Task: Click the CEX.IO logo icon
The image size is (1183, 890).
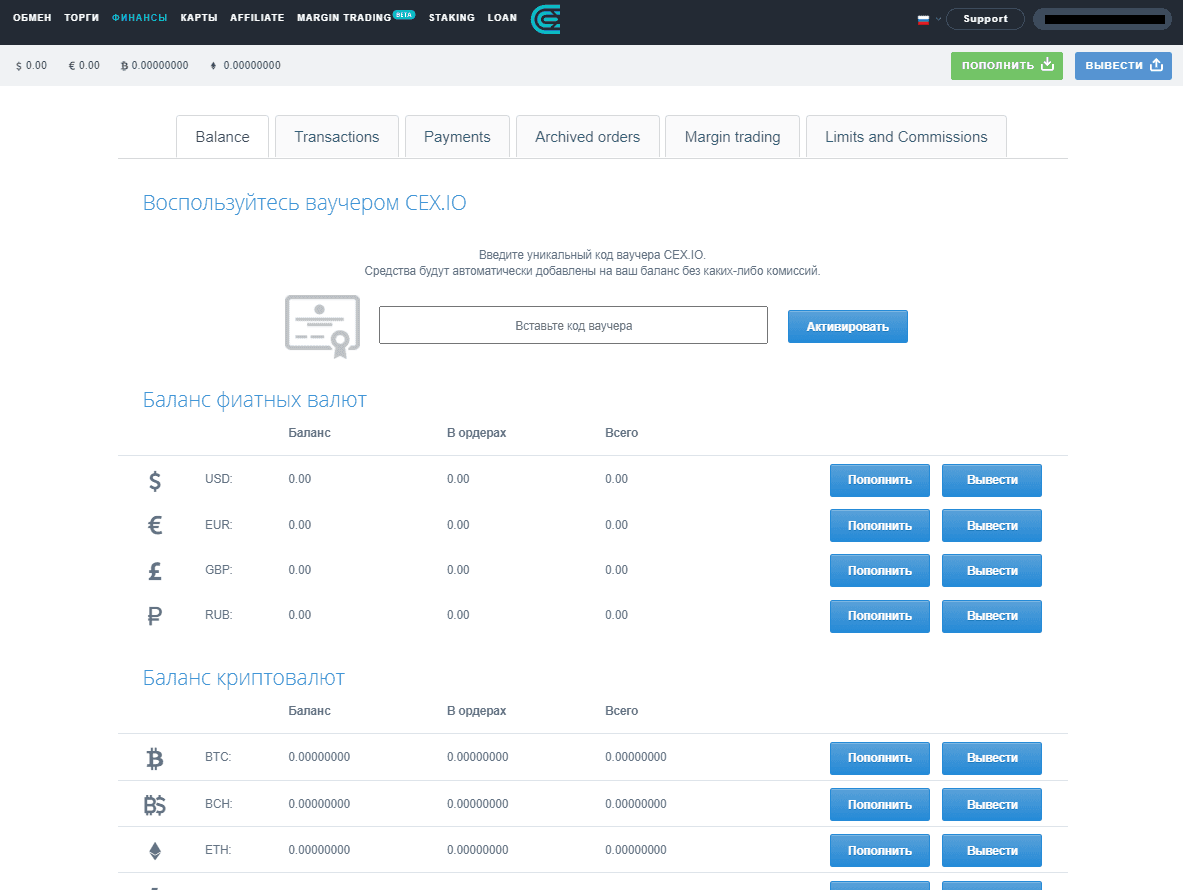Action: click(545, 19)
